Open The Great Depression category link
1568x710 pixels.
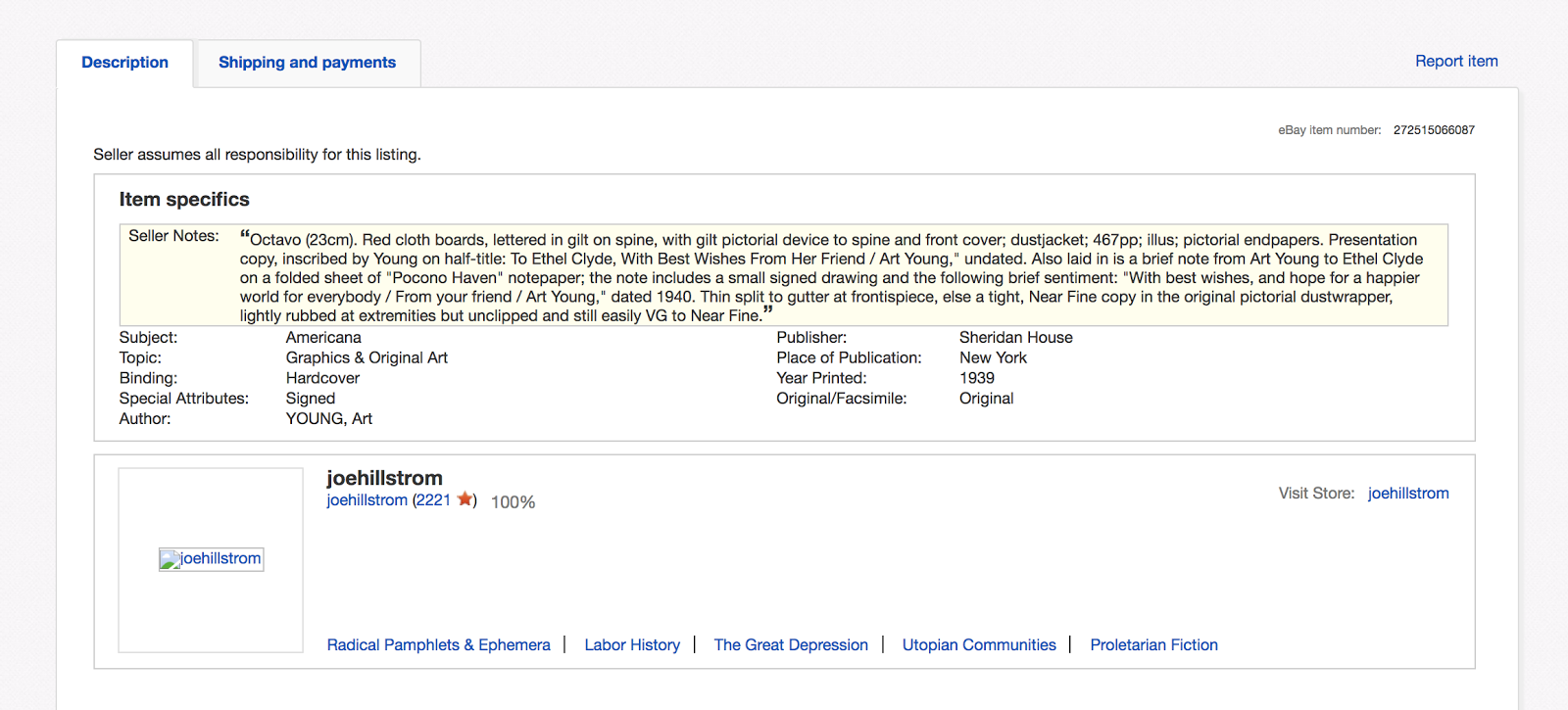[x=791, y=645]
